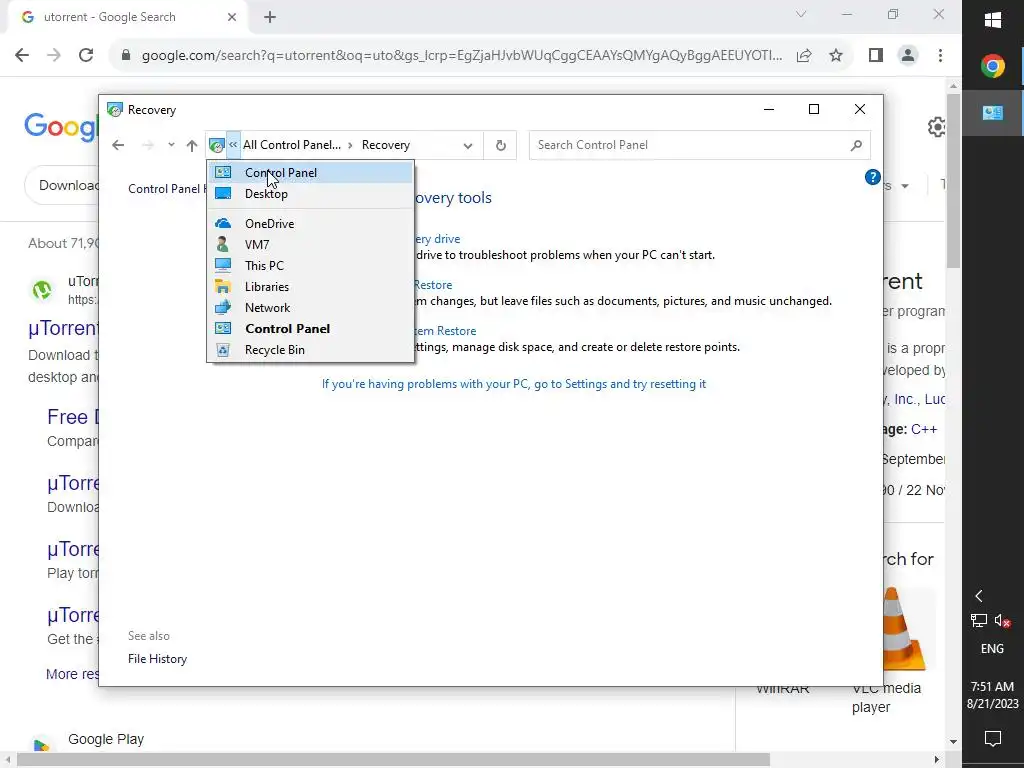Go back in Recovery window
The height and width of the screenshot is (768, 1024).
[118, 145]
